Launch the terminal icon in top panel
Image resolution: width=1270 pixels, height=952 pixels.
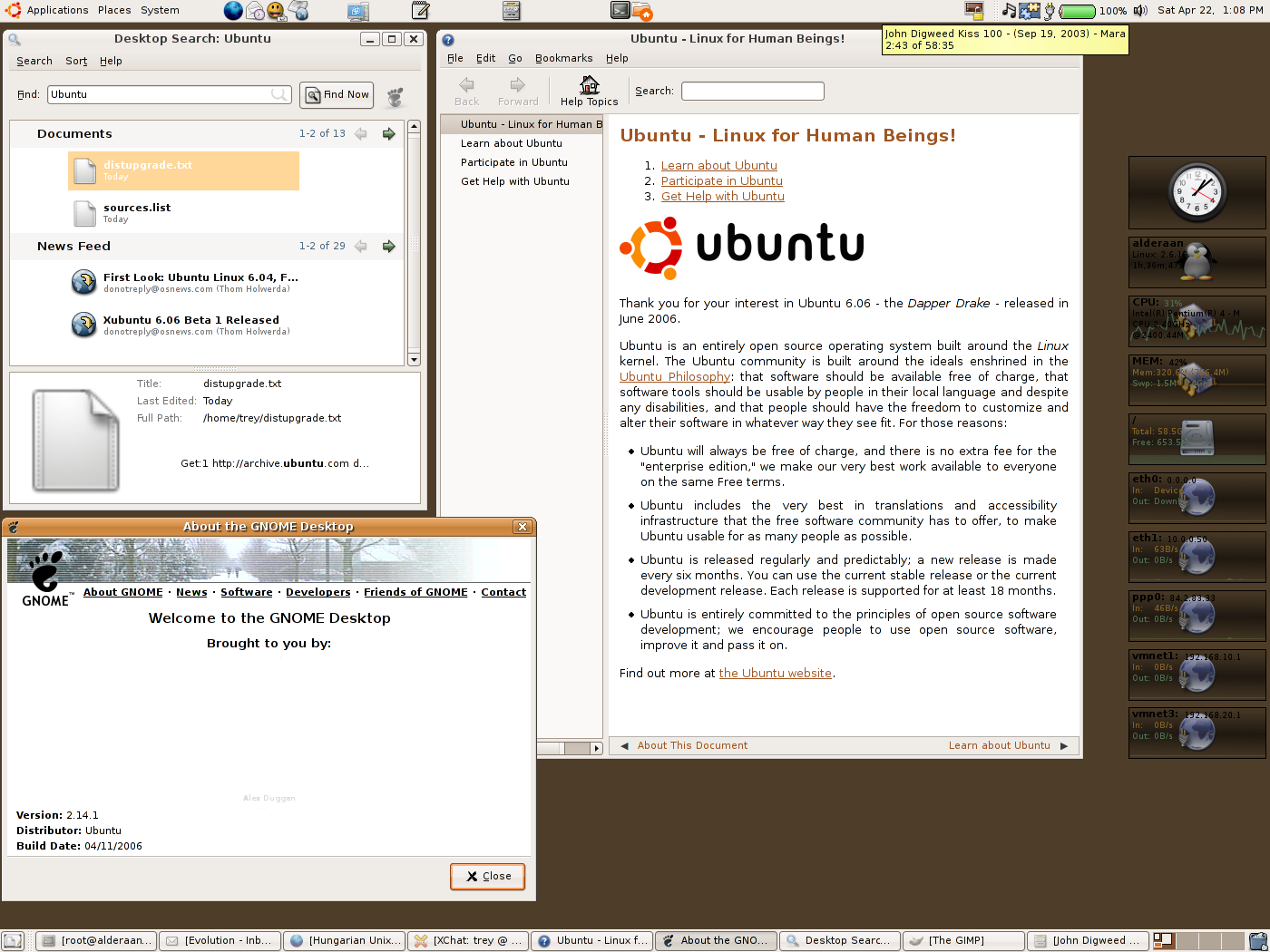click(x=620, y=11)
